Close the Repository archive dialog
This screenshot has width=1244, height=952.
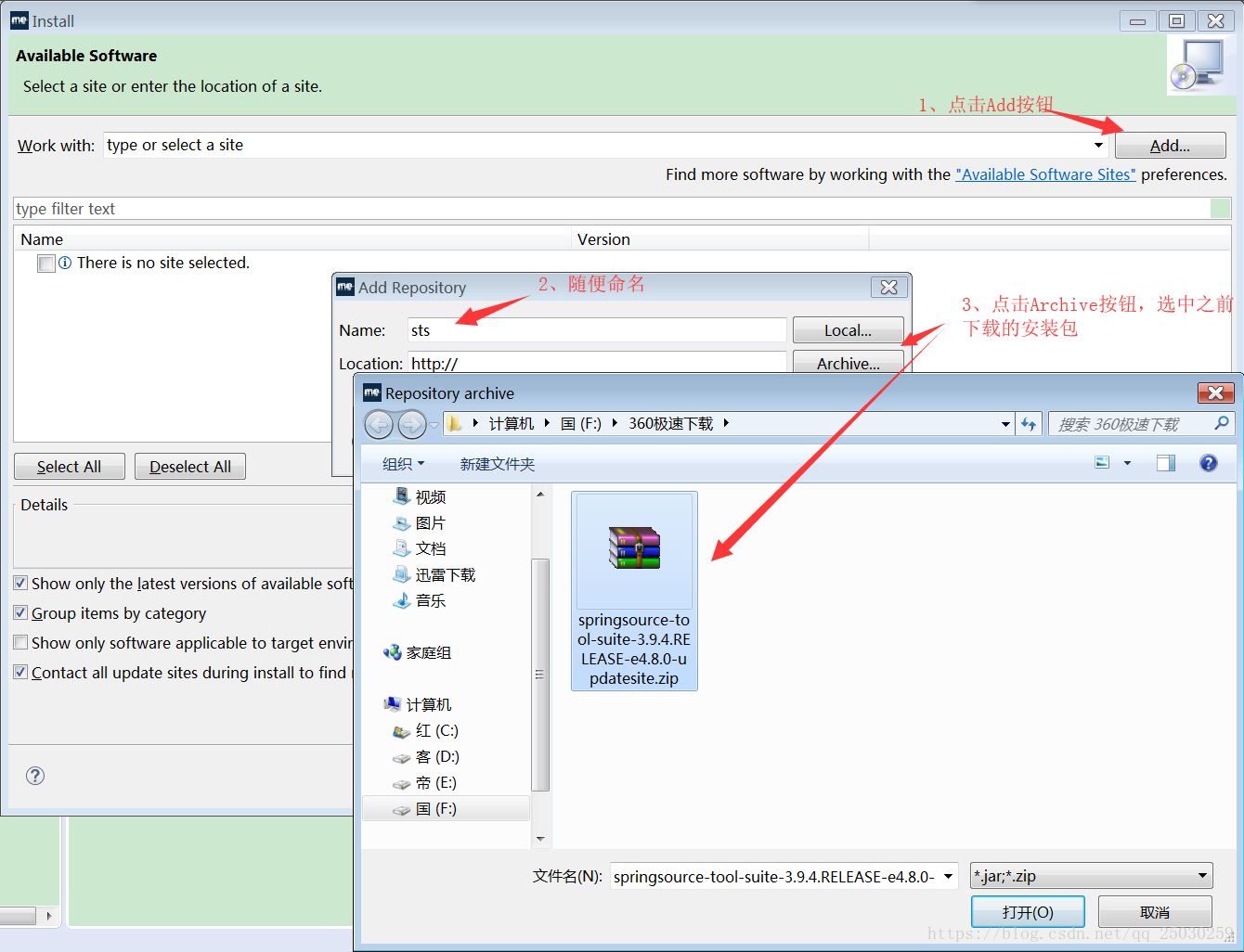[1215, 393]
